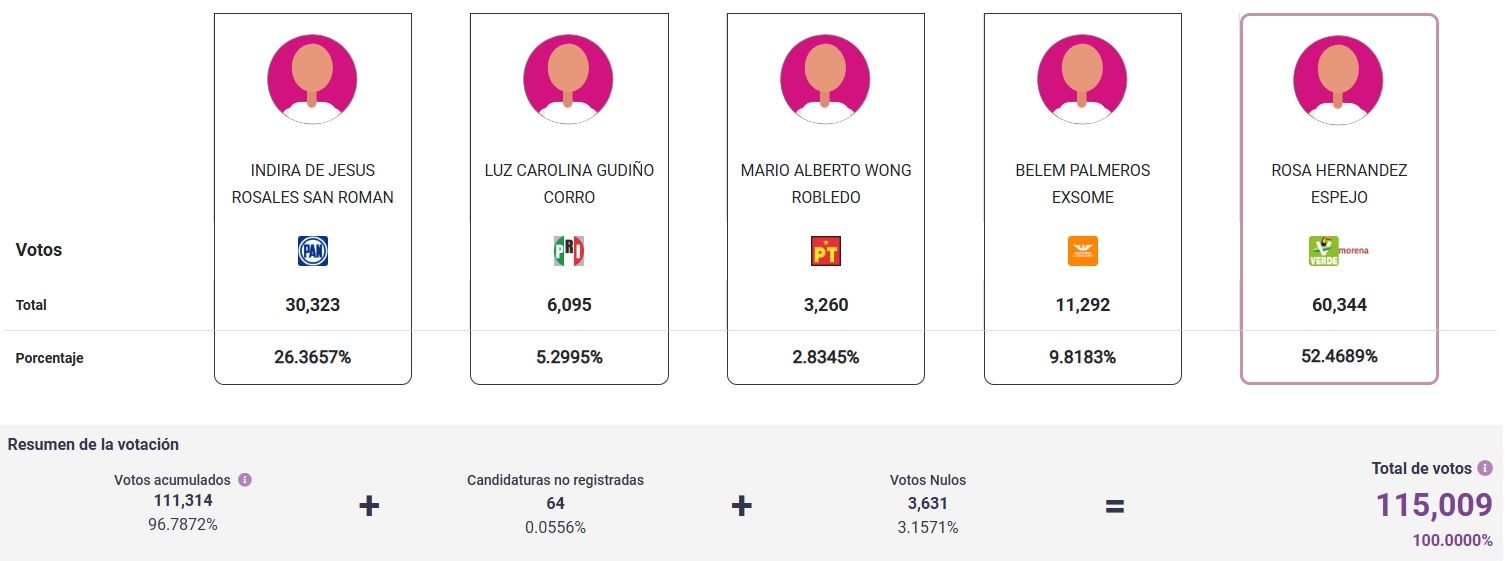Click the 60,344 total votes figure
Image resolution: width=1505 pixels, height=561 pixels.
point(1339,305)
